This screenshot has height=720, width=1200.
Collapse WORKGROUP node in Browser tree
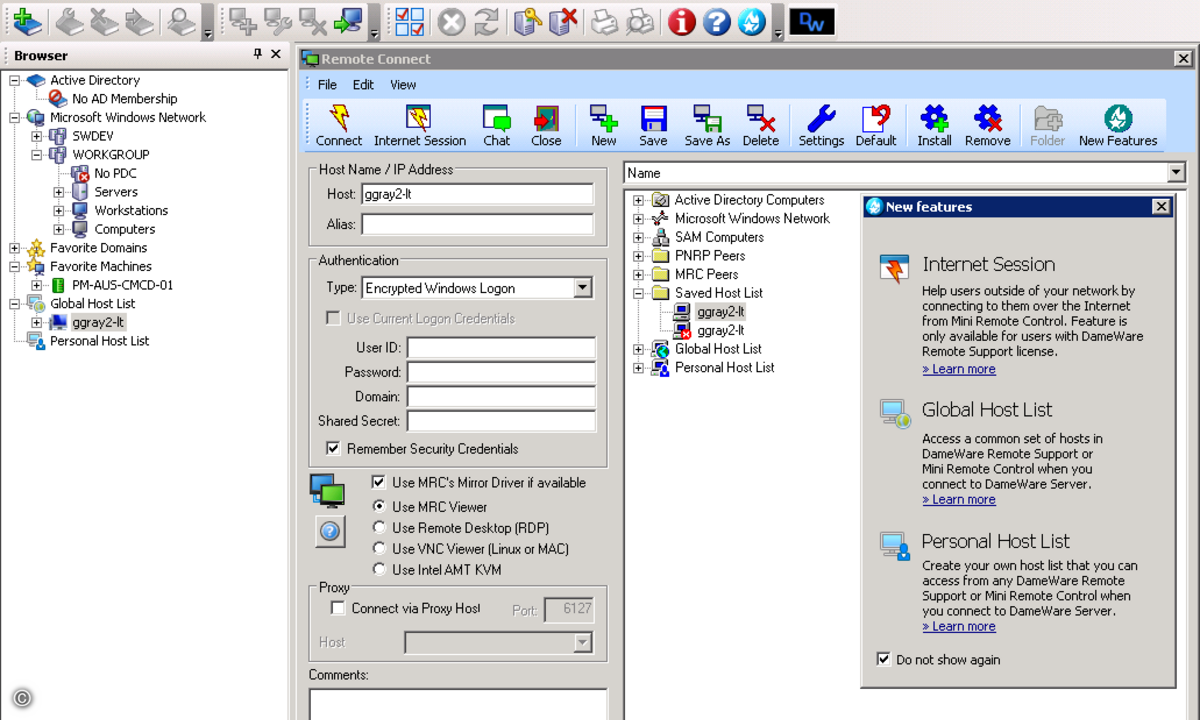[x=36, y=155]
